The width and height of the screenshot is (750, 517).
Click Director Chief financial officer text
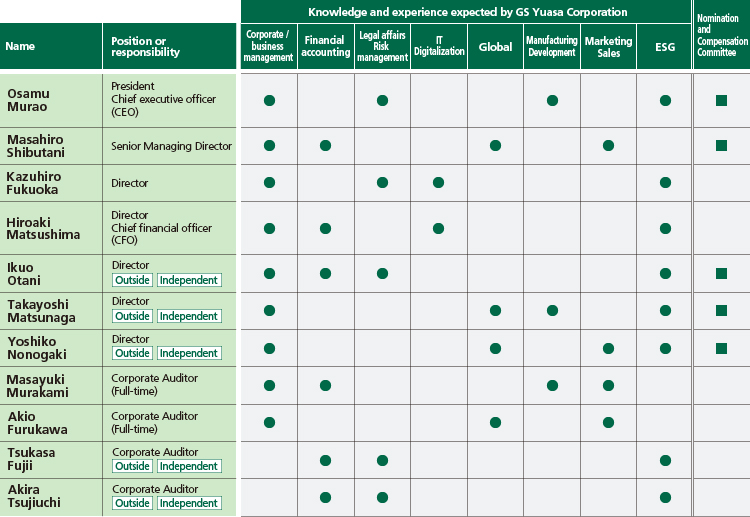161,228
